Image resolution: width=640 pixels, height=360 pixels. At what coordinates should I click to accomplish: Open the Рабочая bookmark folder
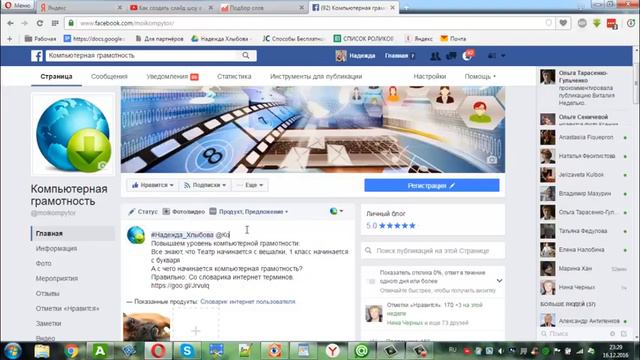pos(40,38)
